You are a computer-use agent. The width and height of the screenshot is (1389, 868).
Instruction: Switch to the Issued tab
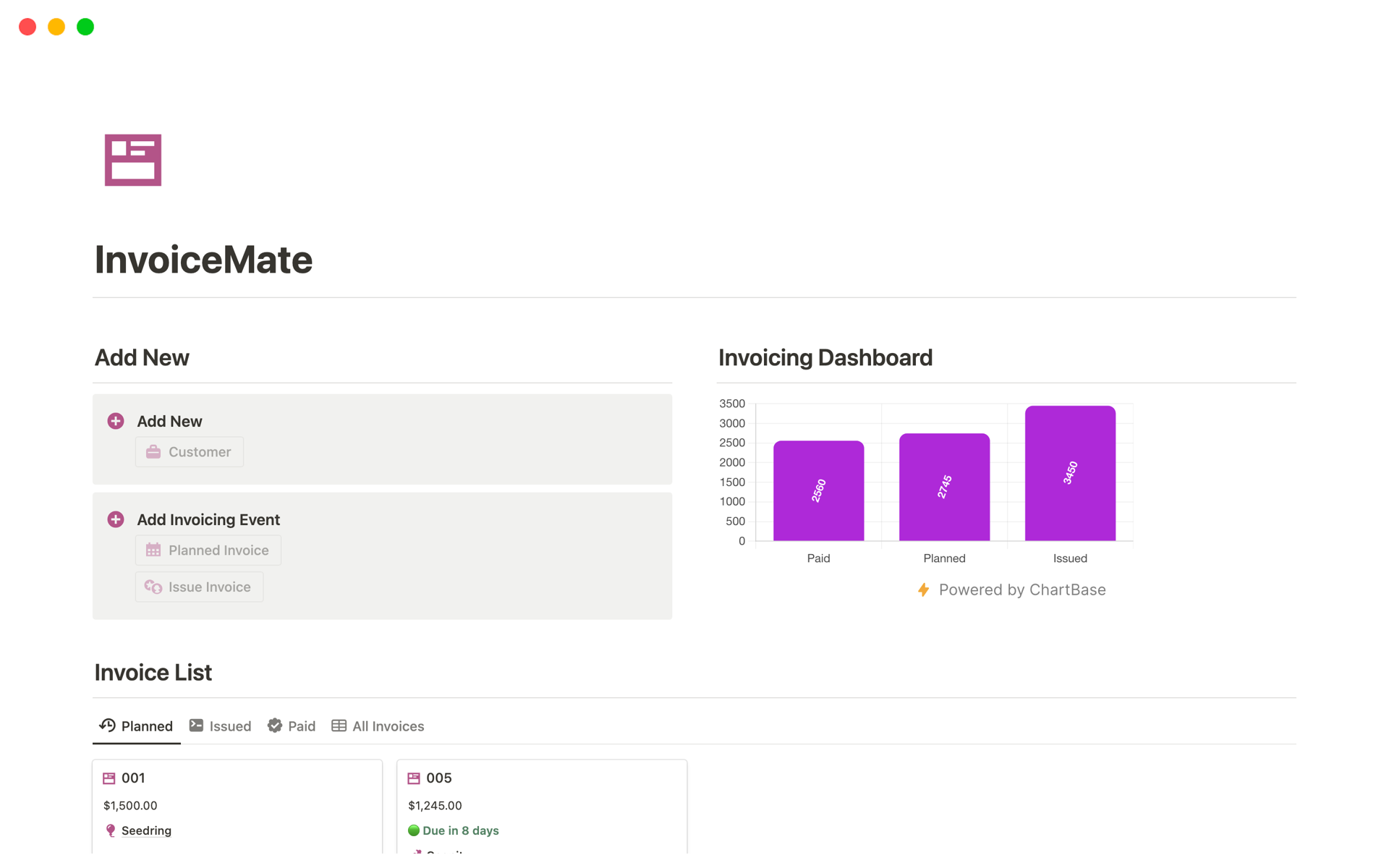click(x=220, y=726)
